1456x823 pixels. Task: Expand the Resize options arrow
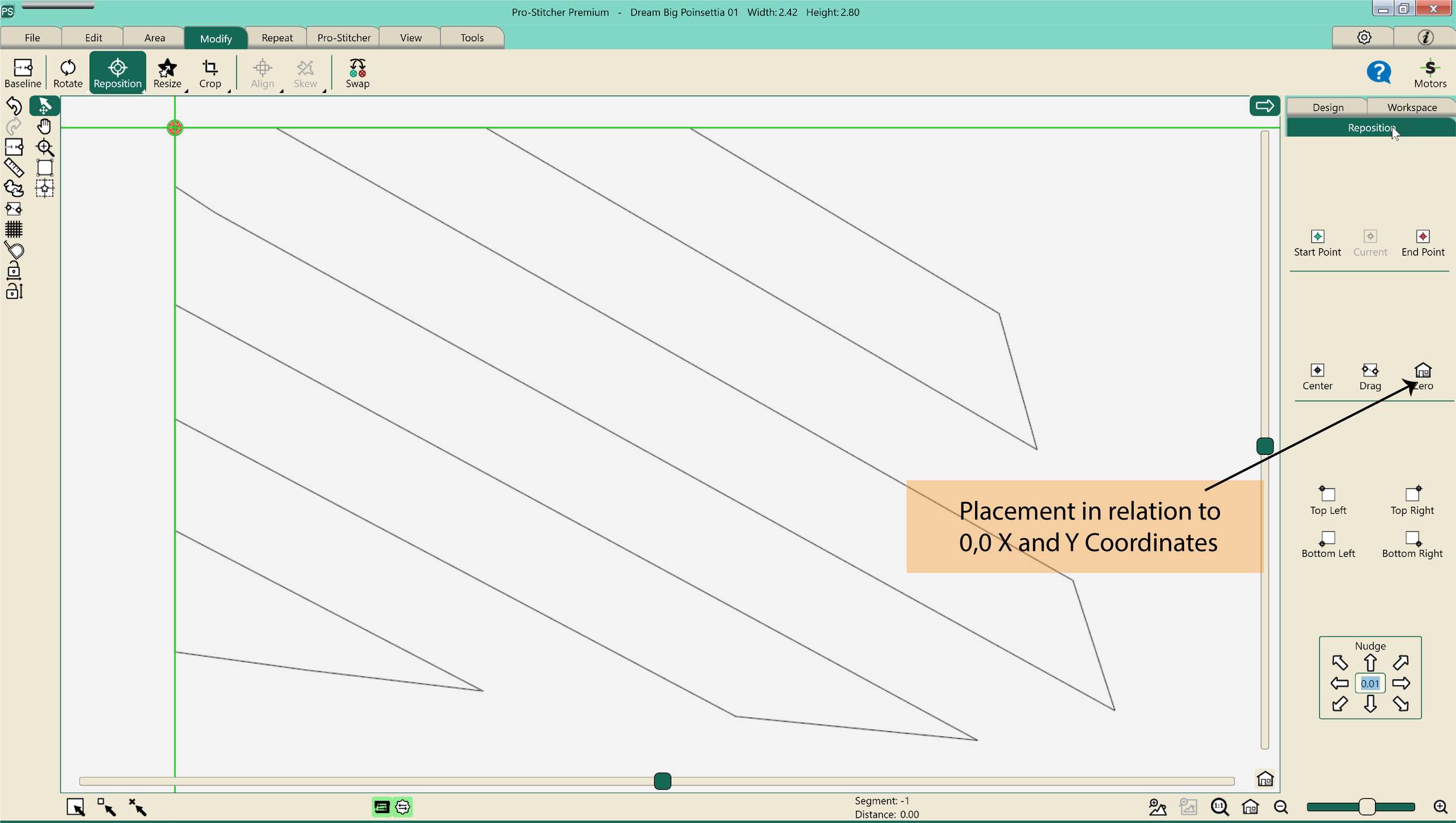coord(186,91)
